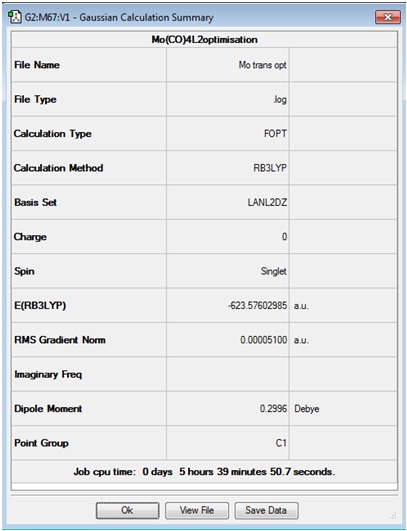This screenshot has width=407, height=531.
Task: Select the RMS Gradient Norm value 0.00005100
Action: (263, 340)
